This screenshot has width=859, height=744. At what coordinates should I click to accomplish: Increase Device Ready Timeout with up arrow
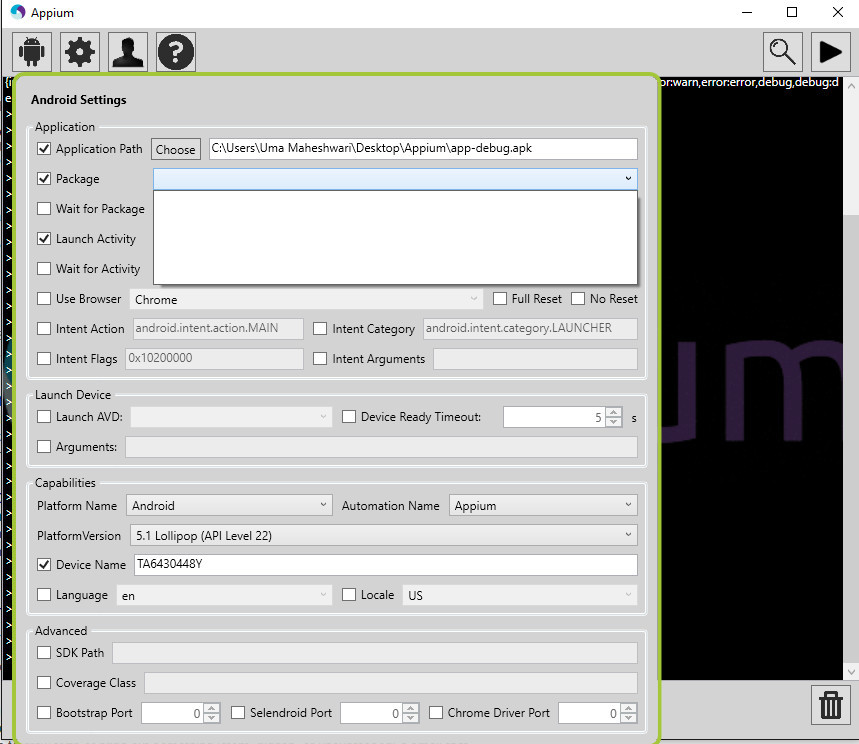(x=614, y=413)
